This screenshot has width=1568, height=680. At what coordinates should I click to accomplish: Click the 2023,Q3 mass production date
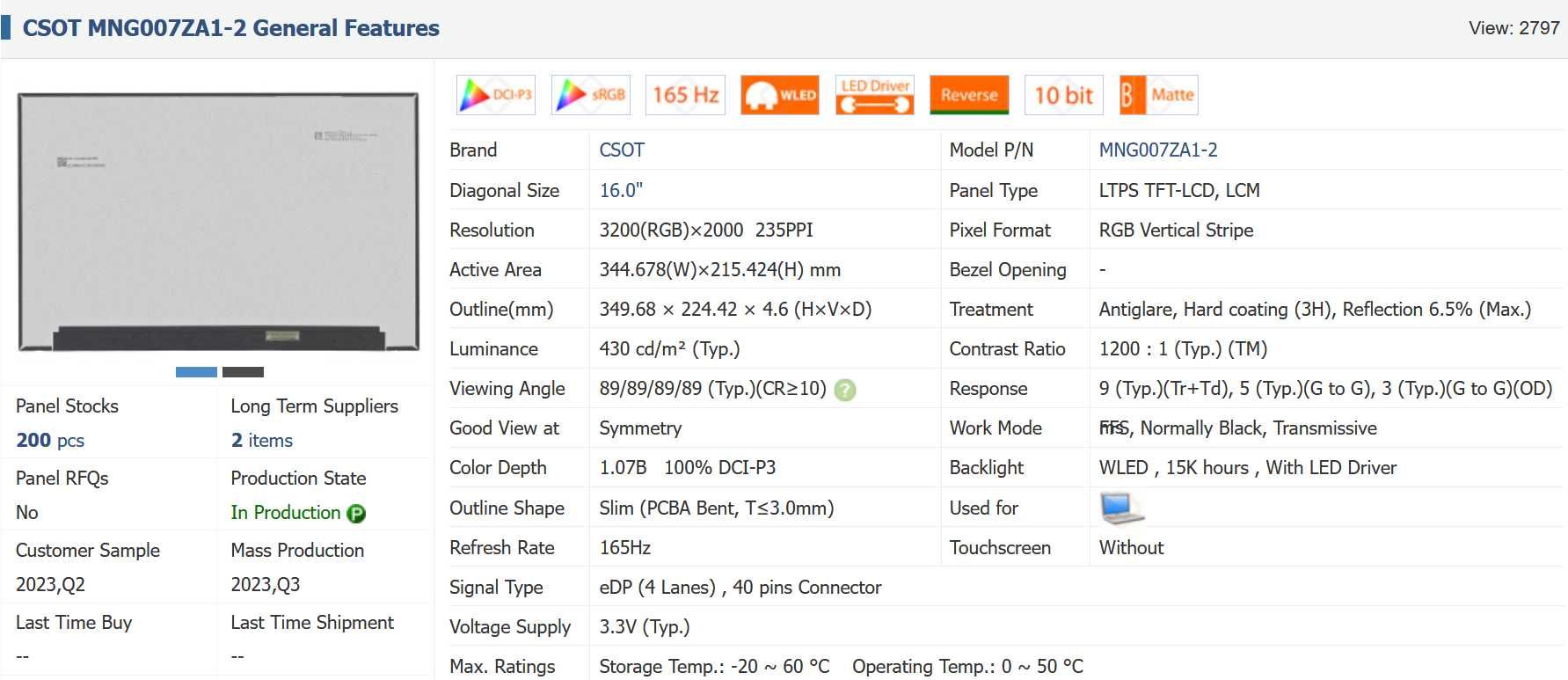click(x=266, y=585)
